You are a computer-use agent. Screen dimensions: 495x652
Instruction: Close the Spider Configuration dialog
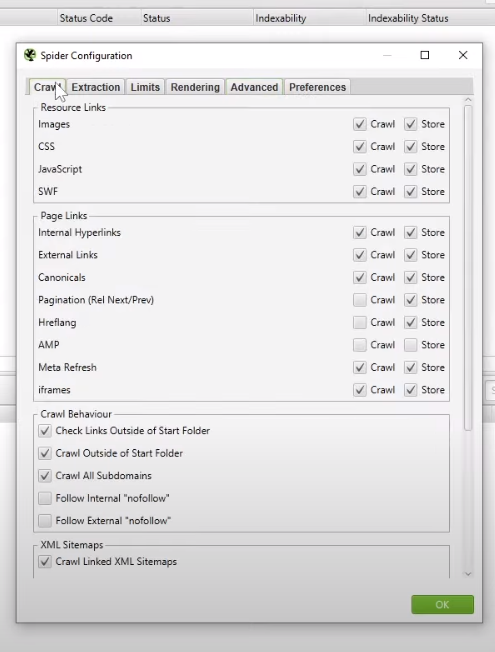click(x=463, y=55)
